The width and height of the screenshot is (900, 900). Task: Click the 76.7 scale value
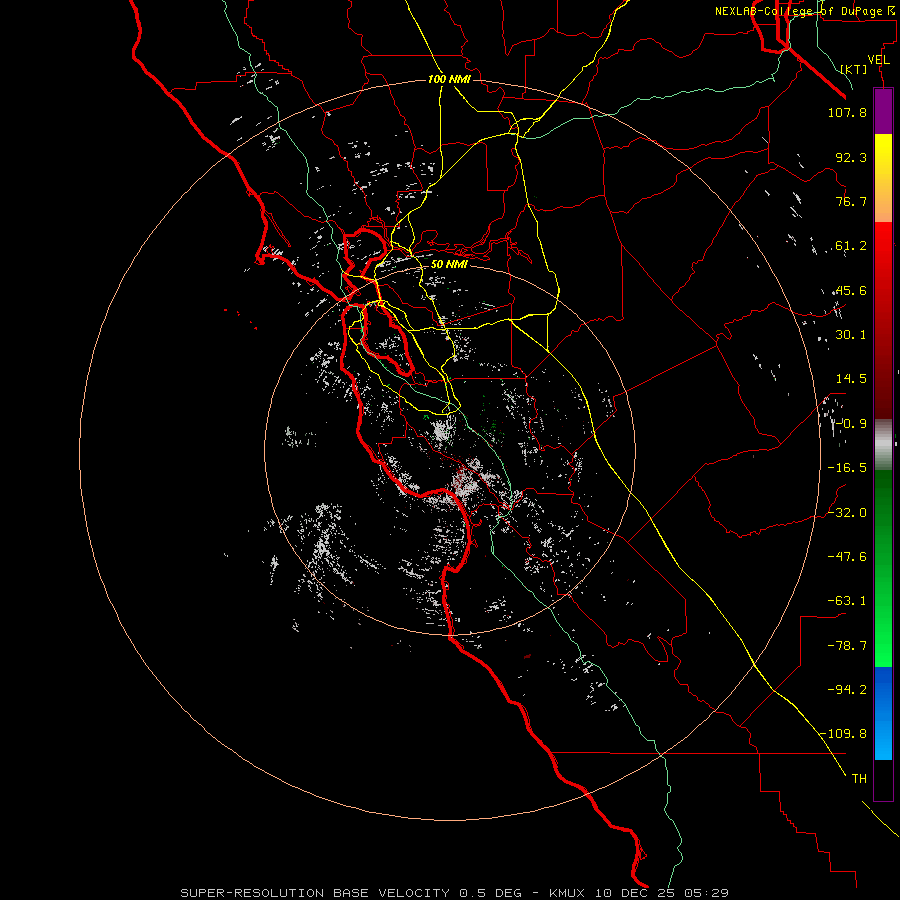[851, 201]
